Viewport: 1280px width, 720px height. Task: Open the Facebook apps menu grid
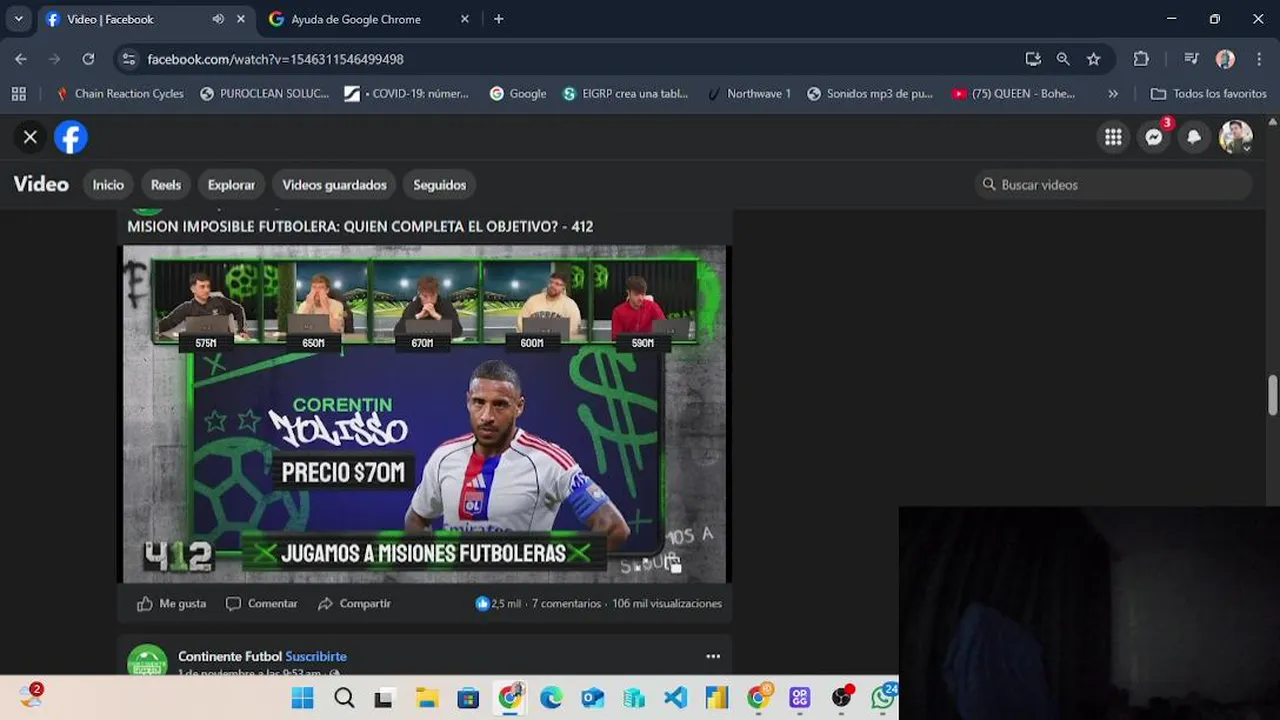pyautogui.click(x=1113, y=137)
